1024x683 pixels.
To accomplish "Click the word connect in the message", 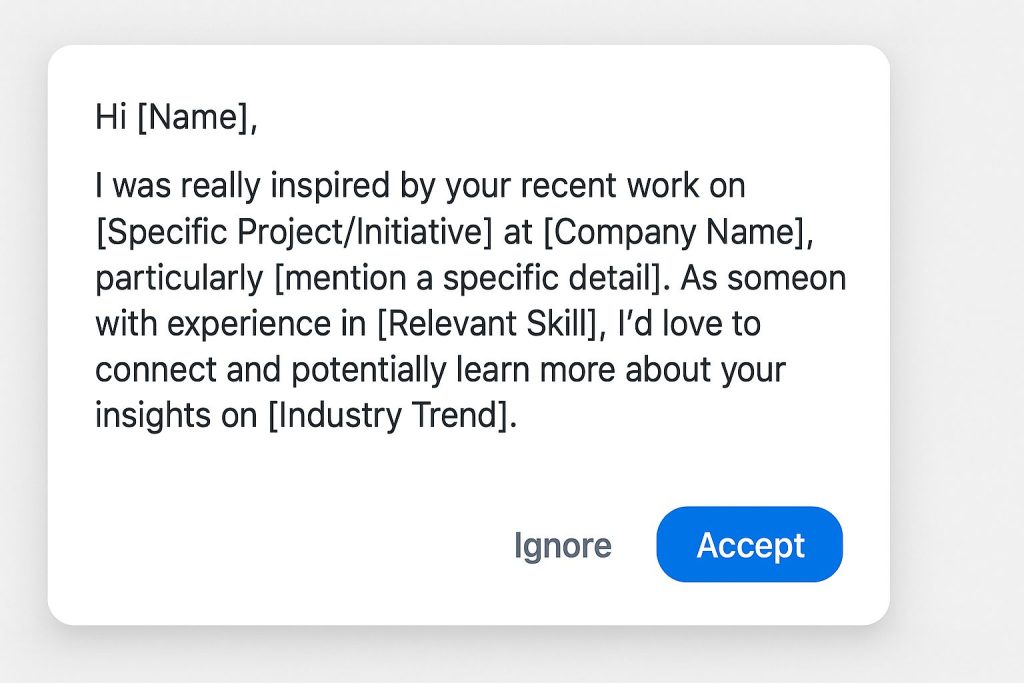I will [x=157, y=369].
